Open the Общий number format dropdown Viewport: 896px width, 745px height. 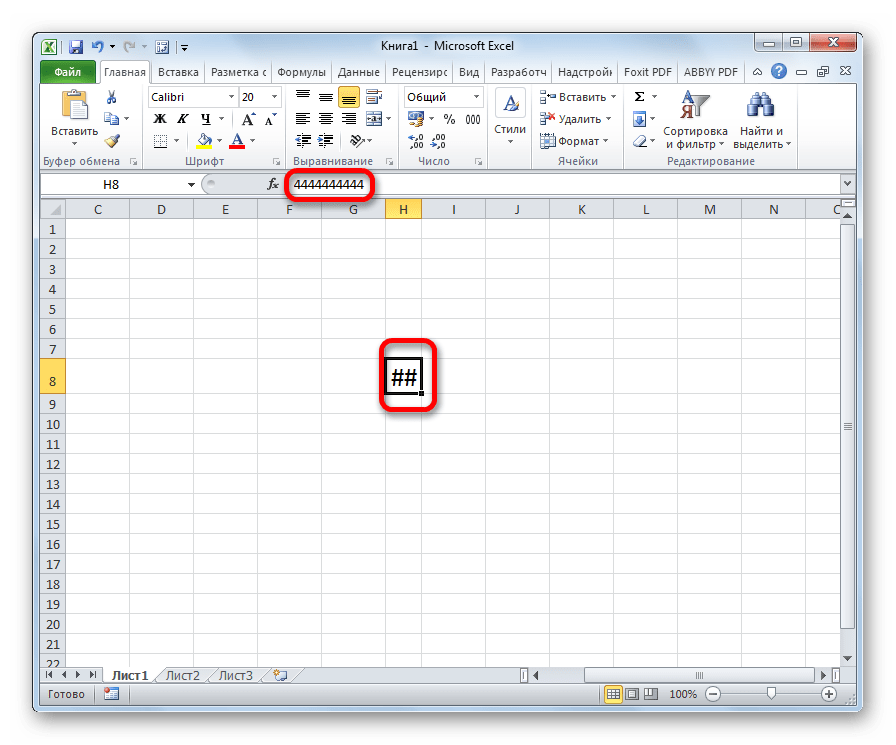[x=476, y=97]
